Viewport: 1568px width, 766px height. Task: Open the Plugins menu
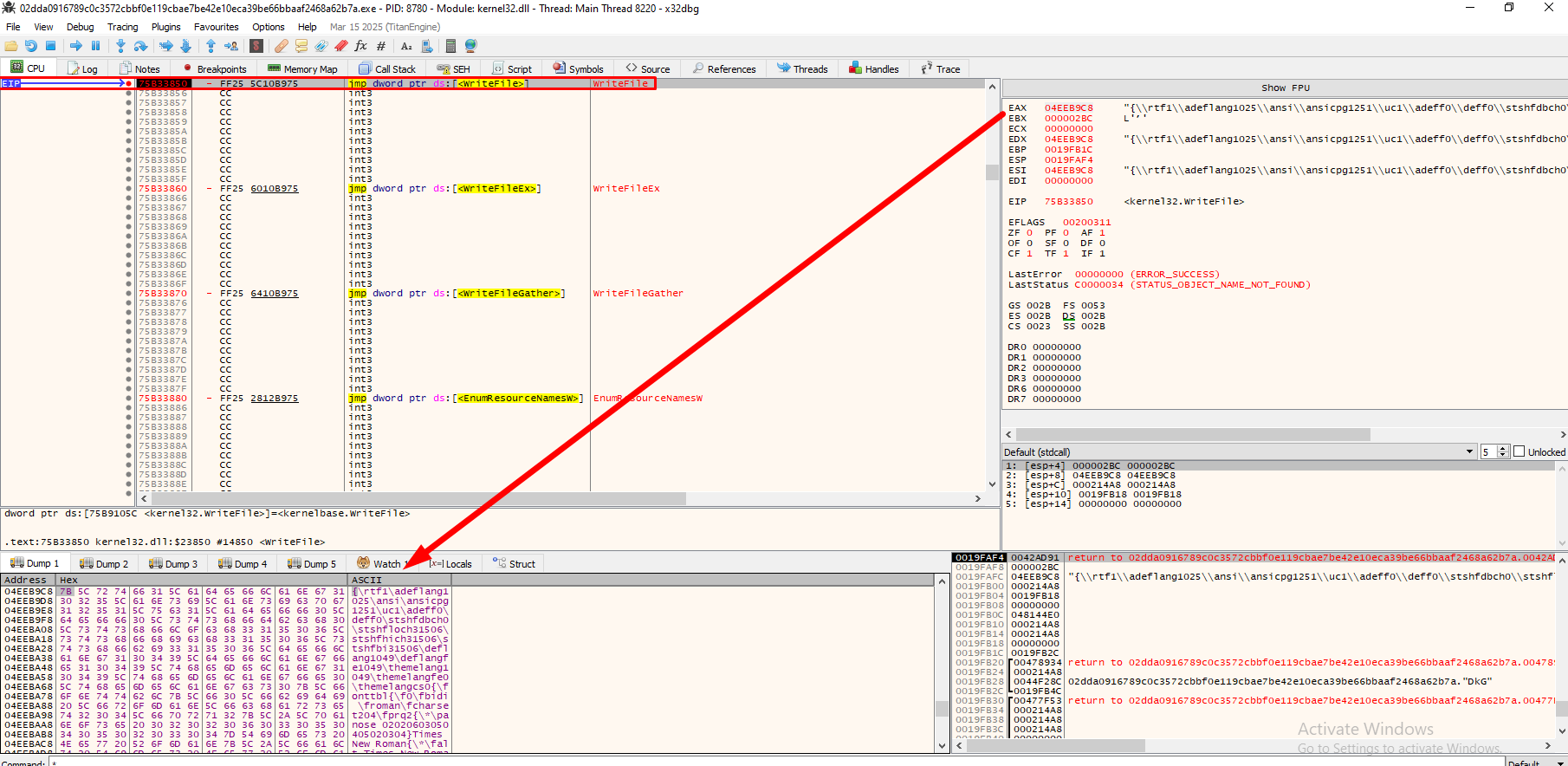[165, 27]
